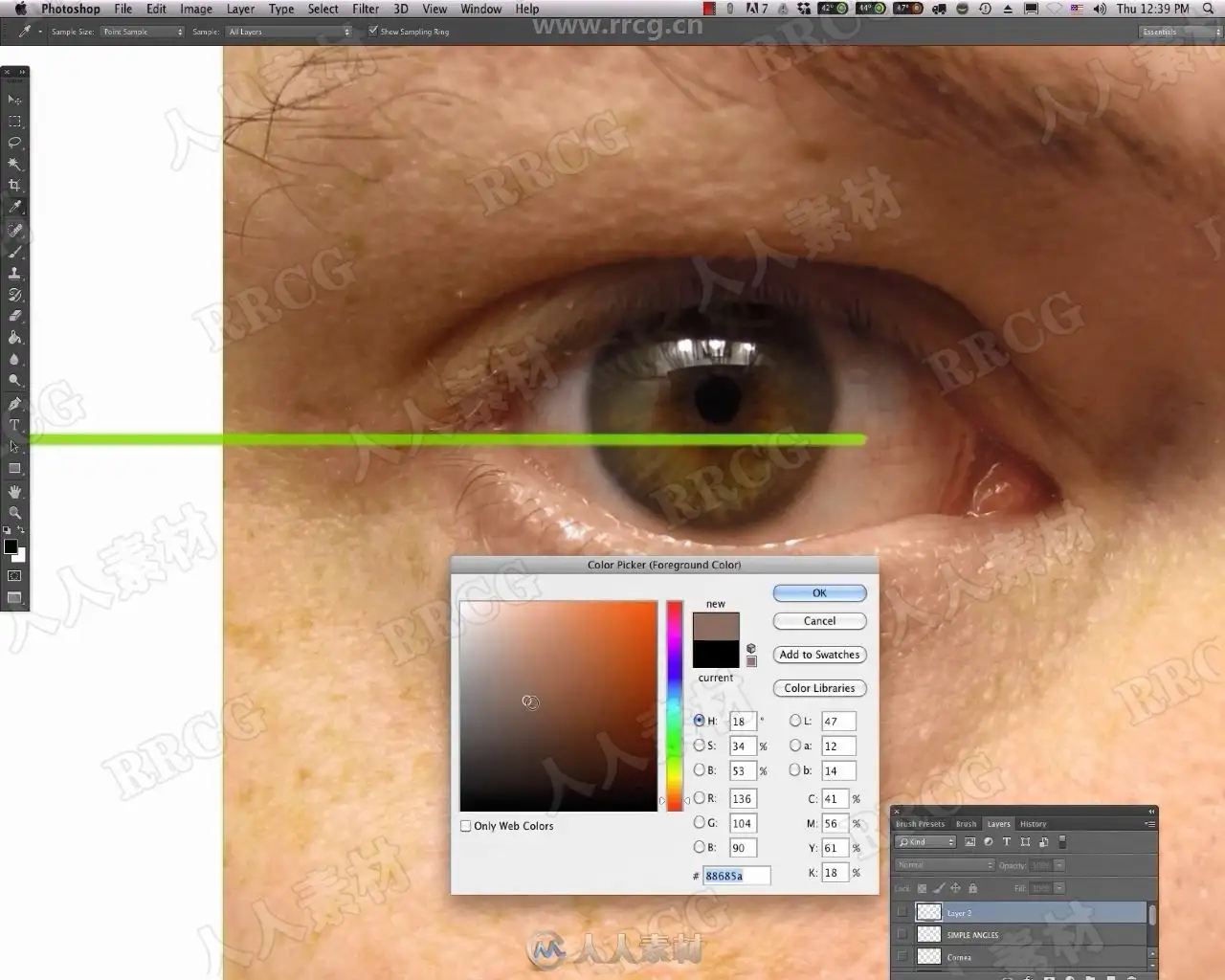Select the R red radio button
The width and height of the screenshot is (1225, 980).
699,797
